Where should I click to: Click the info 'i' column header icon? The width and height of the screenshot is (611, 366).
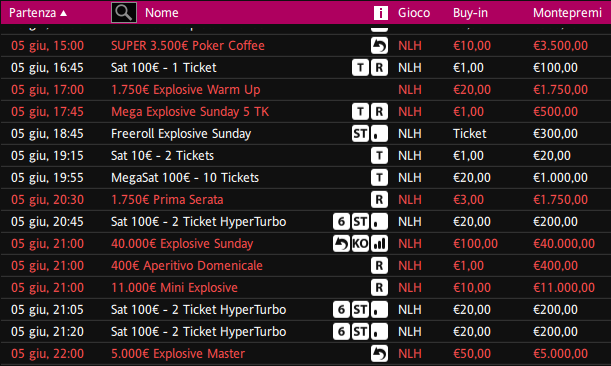click(381, 13)
